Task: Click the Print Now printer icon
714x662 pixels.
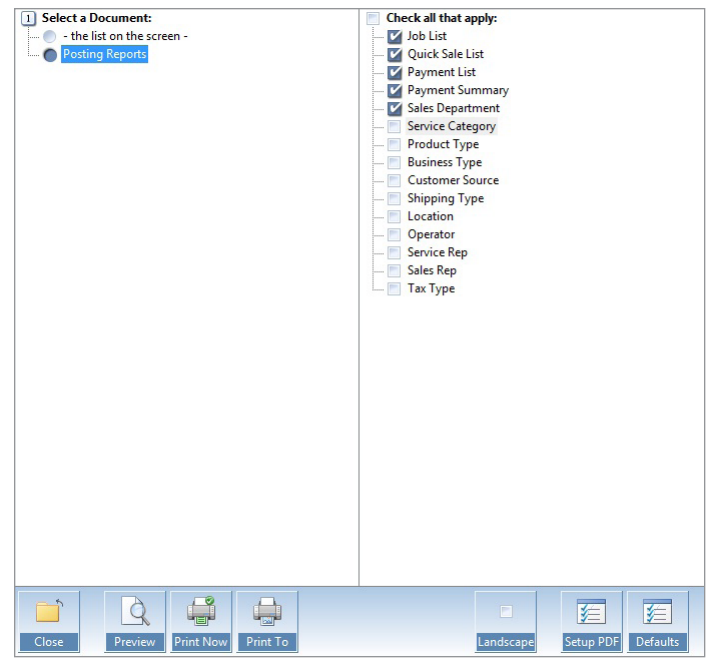Action: (201, 611)
